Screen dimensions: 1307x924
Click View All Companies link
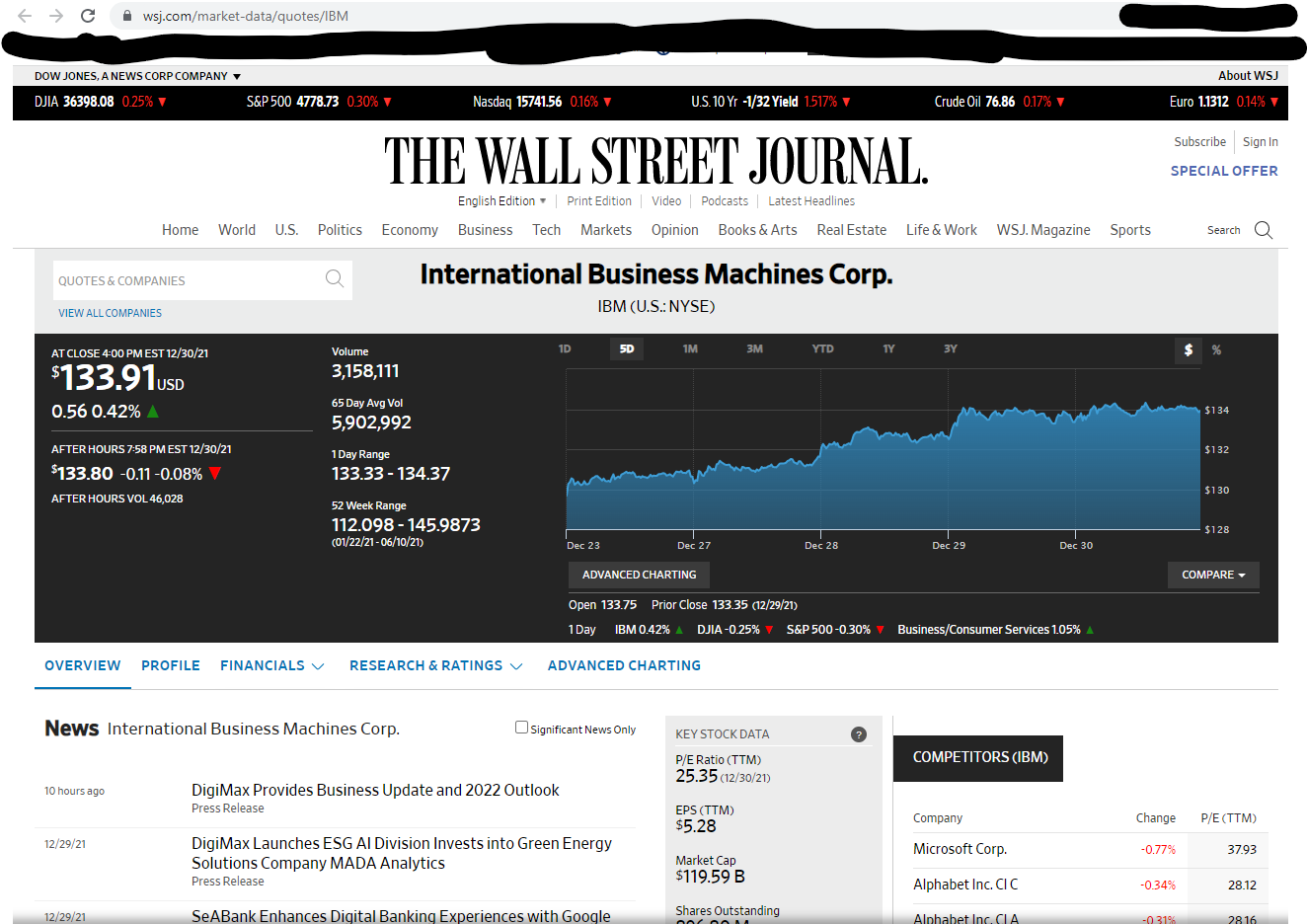(x=110, y=313)
